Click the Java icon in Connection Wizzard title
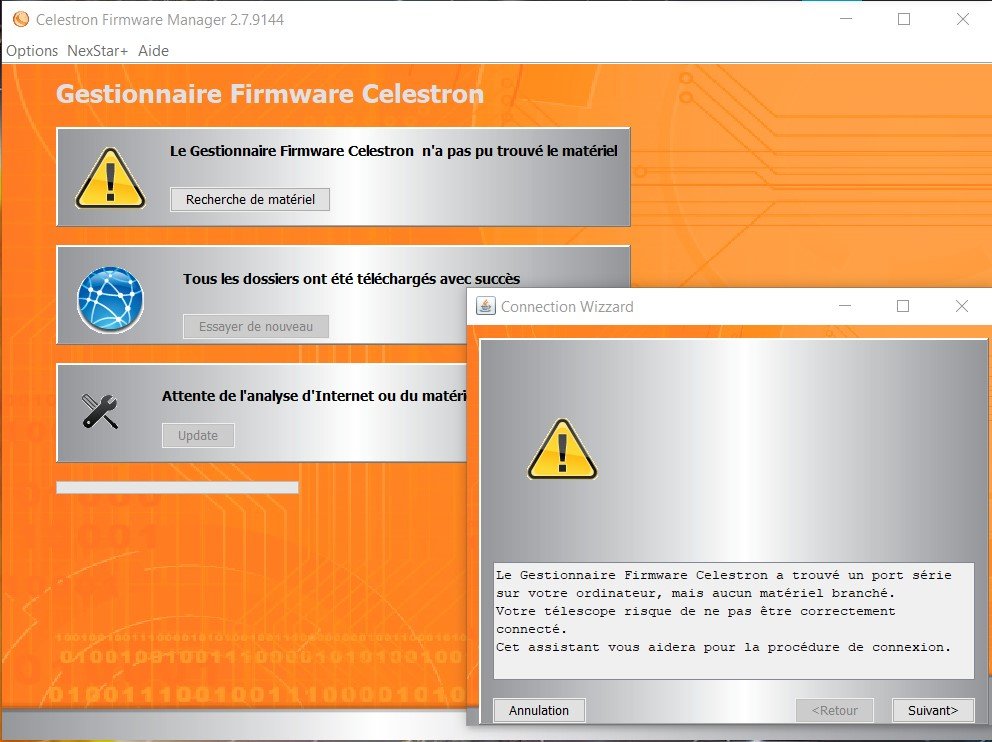 [x=485, y=306]
